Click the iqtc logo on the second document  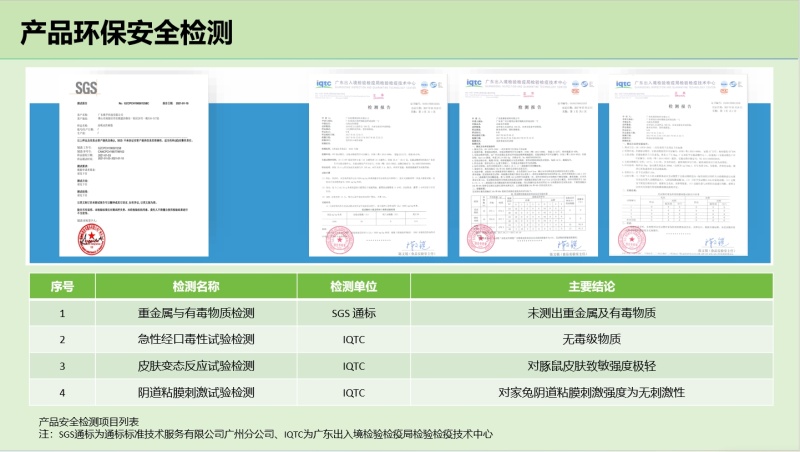click(324, 84)
